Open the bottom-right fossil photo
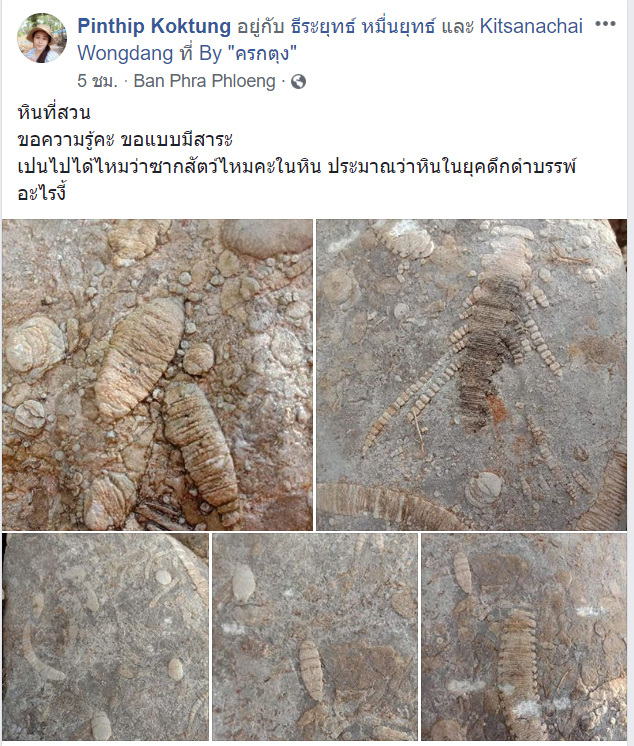 tap(524, 637)
